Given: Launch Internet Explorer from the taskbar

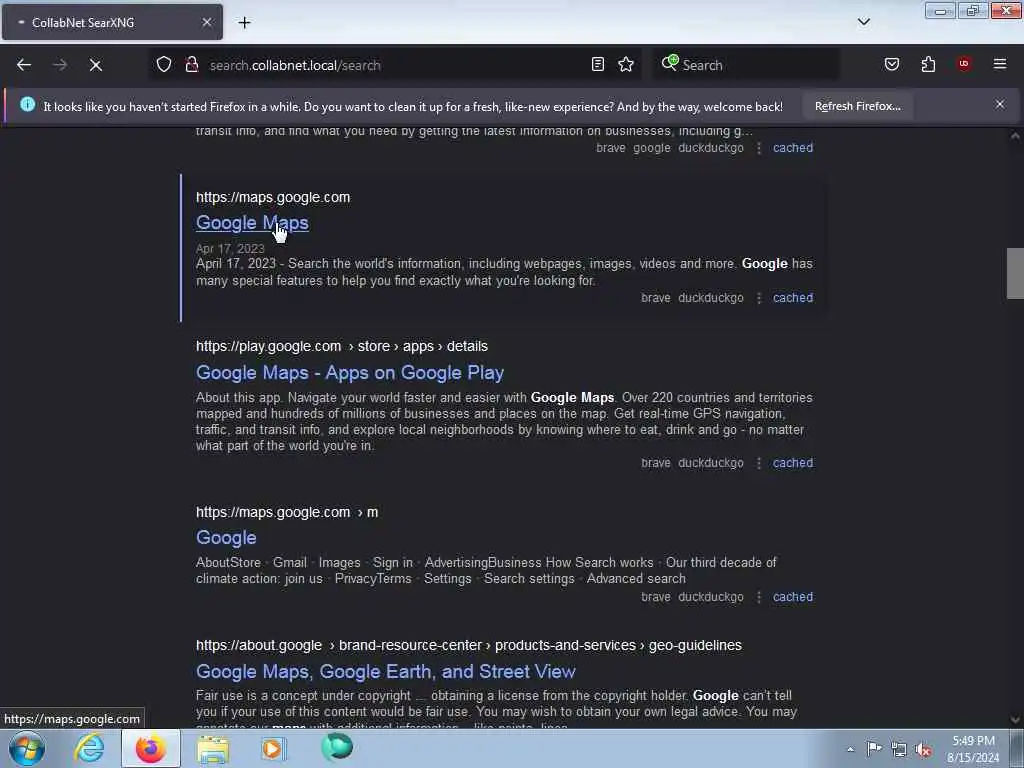Looking at the screenshot, I should pos(89,748).
